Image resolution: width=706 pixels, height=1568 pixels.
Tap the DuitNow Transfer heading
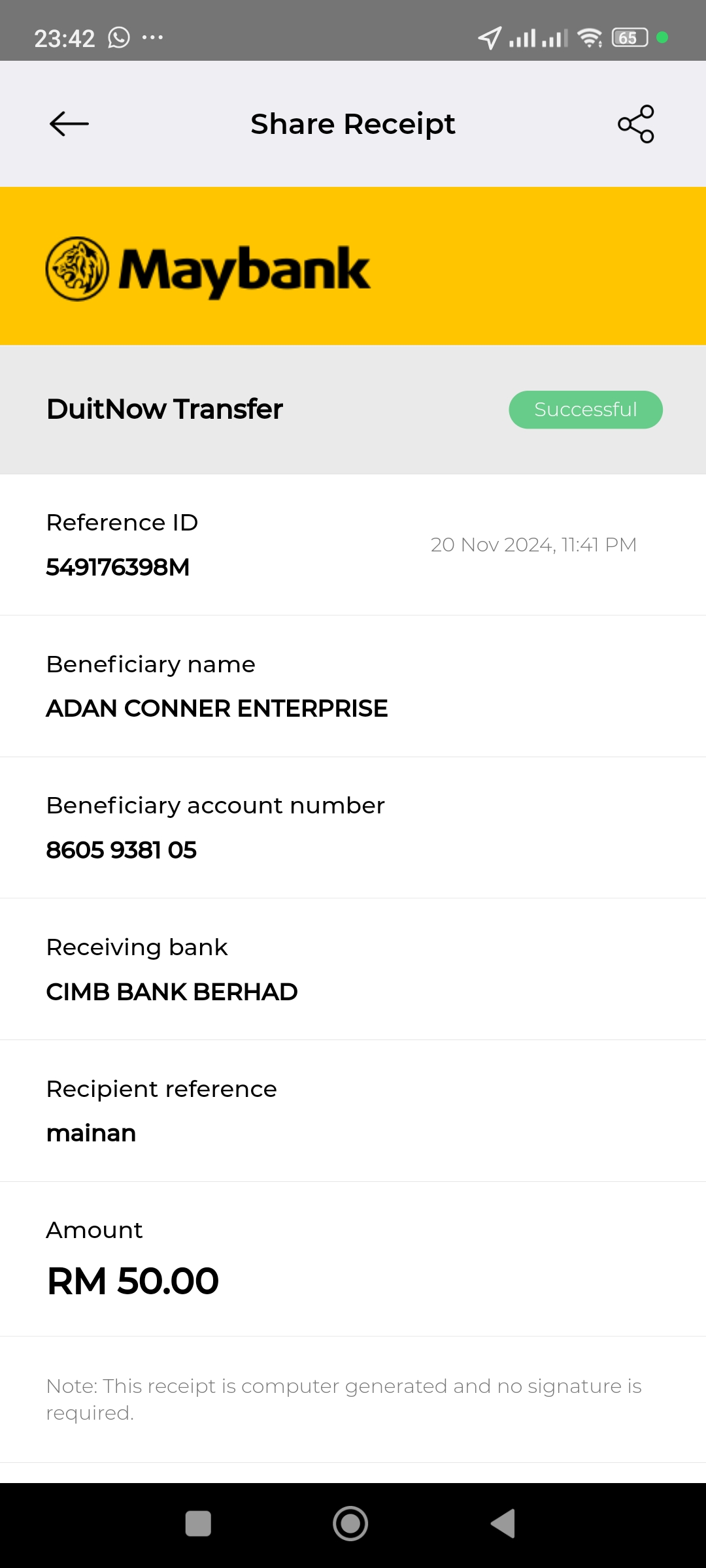pos(165,410)
